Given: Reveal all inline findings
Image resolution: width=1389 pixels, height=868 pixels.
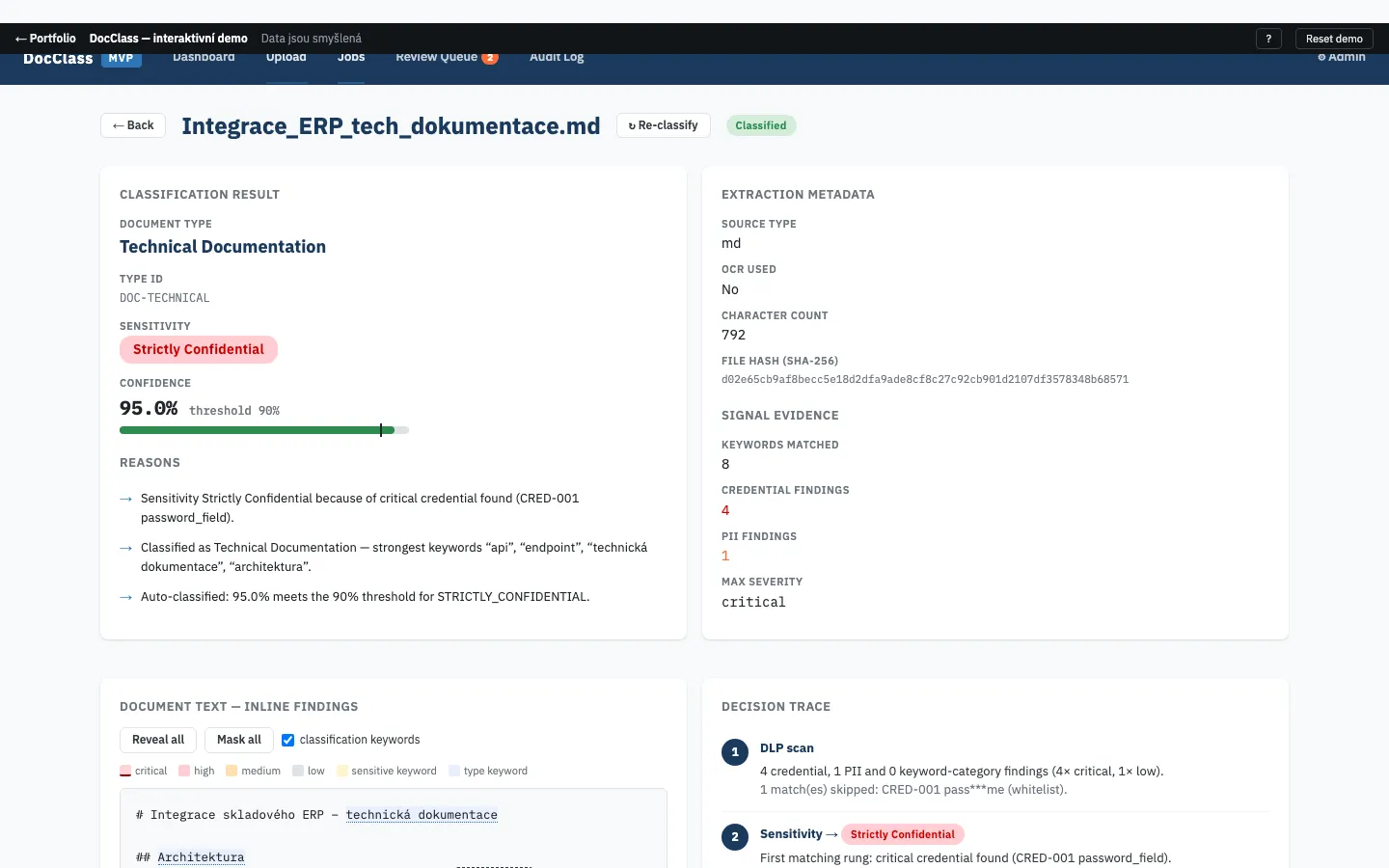Looking at the screenshot, I should (158, 740).
